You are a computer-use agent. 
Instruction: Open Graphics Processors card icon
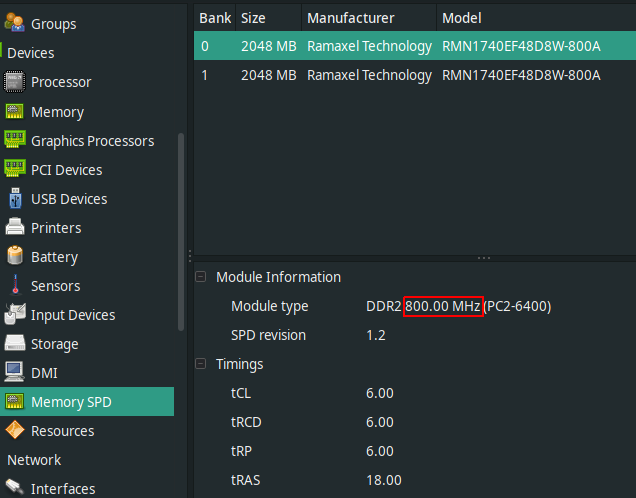[x=15, y=139]
